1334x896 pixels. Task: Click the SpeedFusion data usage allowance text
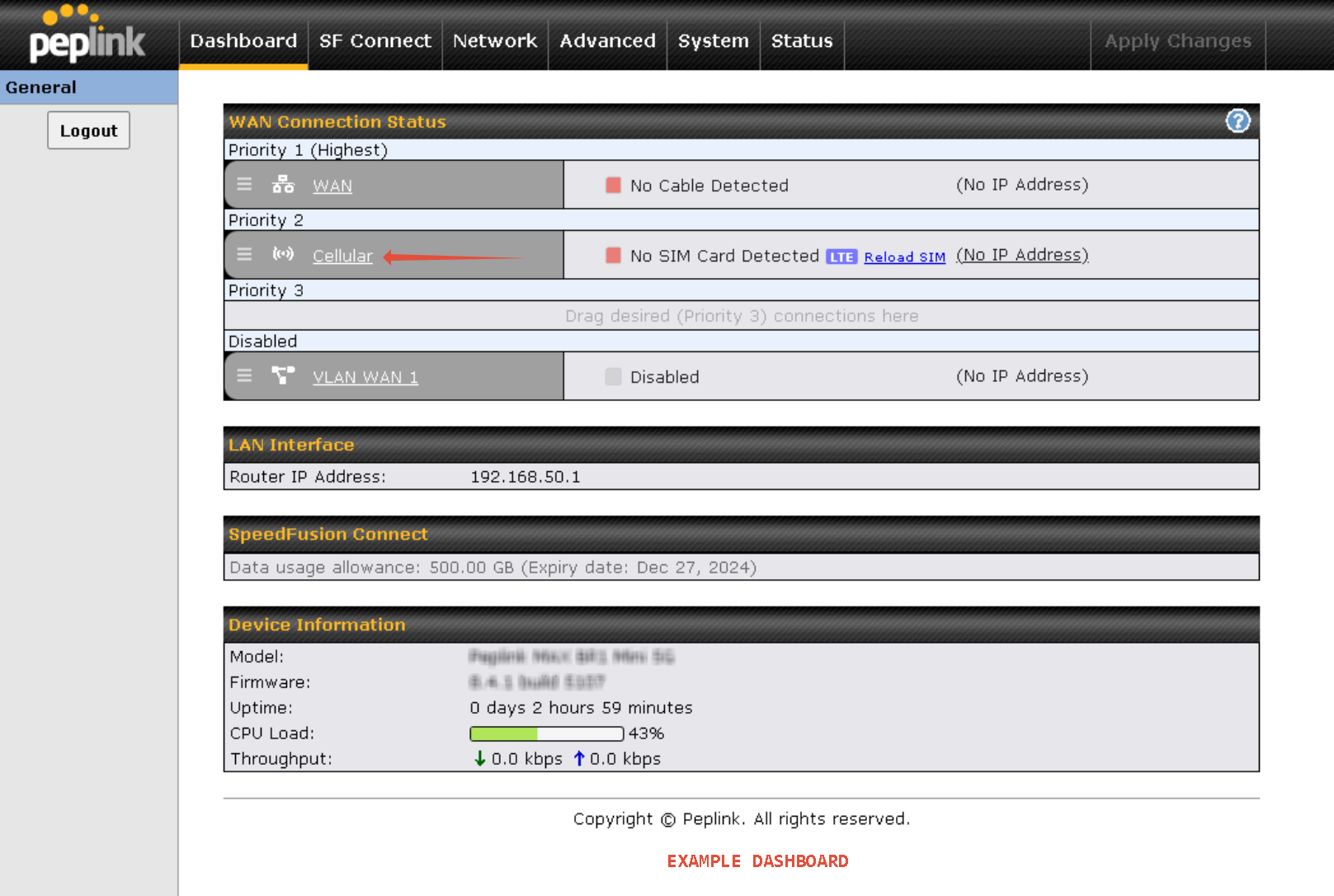tap(493, 568)
